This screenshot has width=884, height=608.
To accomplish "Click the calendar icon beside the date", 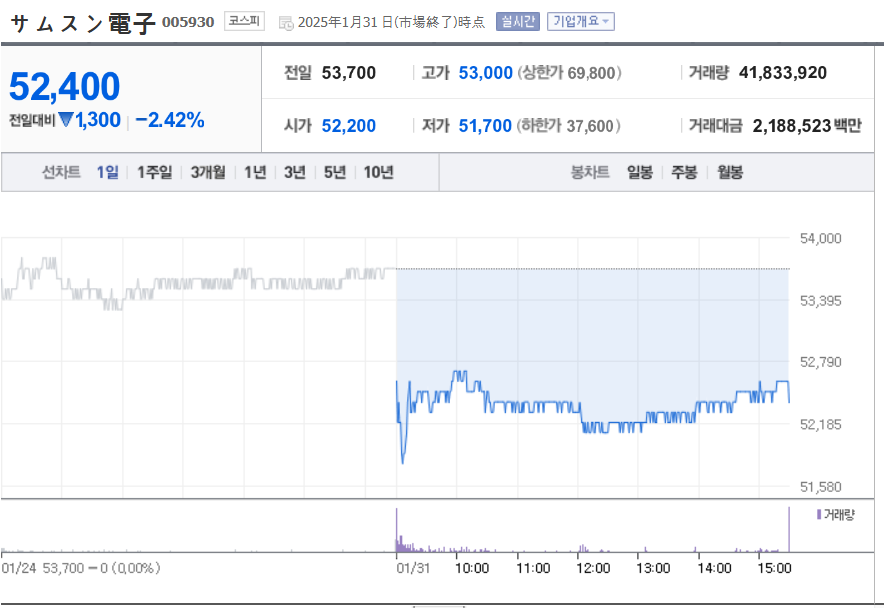I will (x=286, y=22).
